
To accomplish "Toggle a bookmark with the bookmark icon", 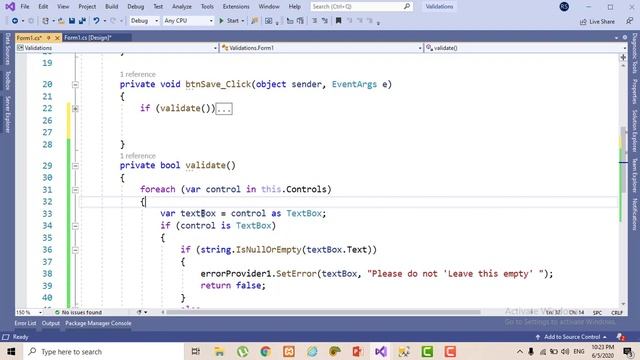I will click(338, 20).
